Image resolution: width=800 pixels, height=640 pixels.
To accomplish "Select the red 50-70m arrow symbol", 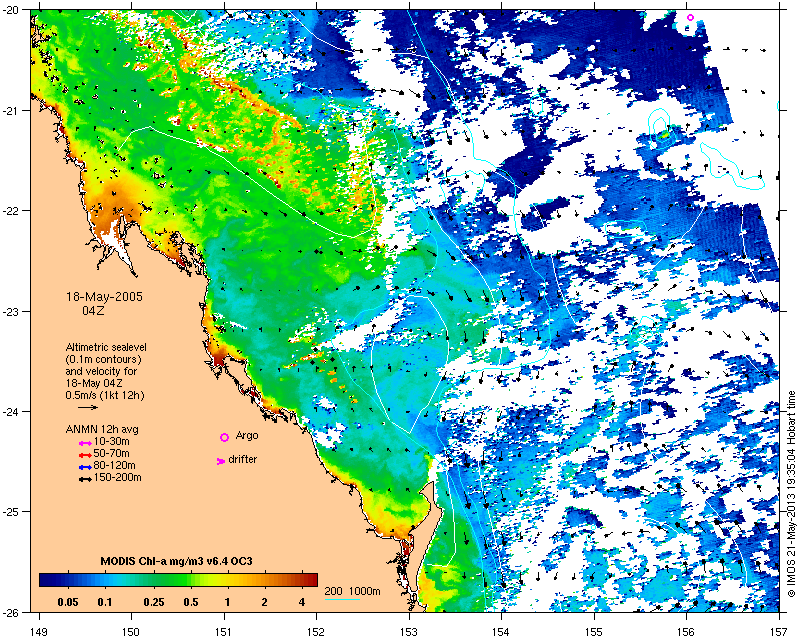I will point(85,454).
